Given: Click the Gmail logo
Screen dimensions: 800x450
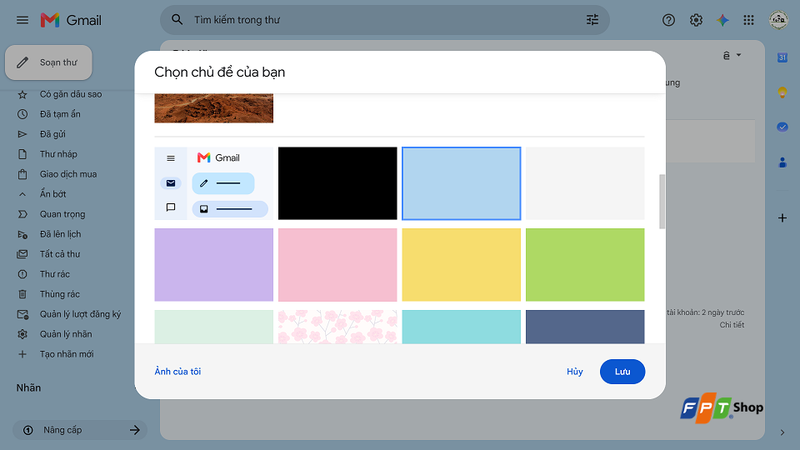Looking at the screenshot, I should coord(71,20).
